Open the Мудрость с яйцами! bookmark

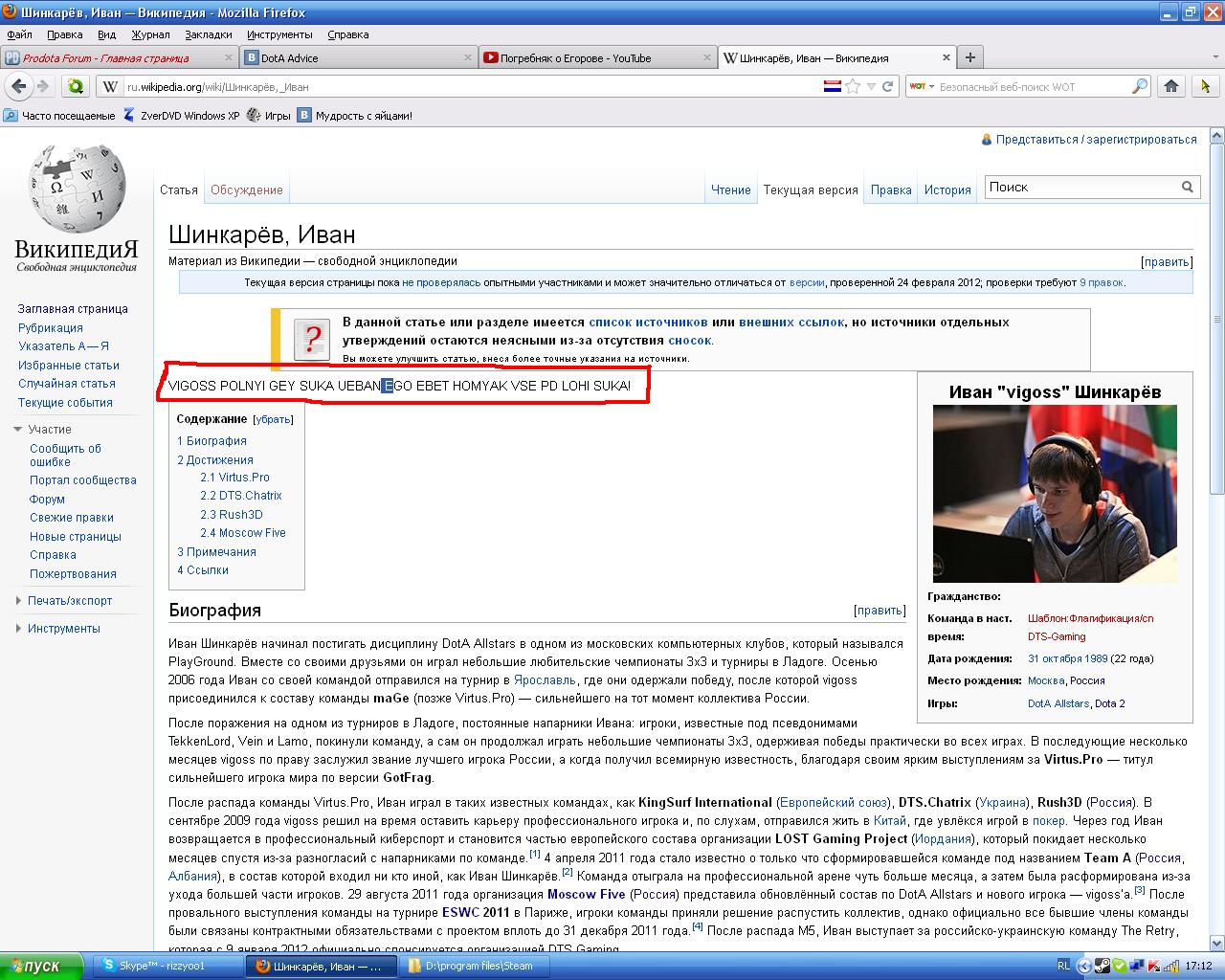tap(355, 116)
